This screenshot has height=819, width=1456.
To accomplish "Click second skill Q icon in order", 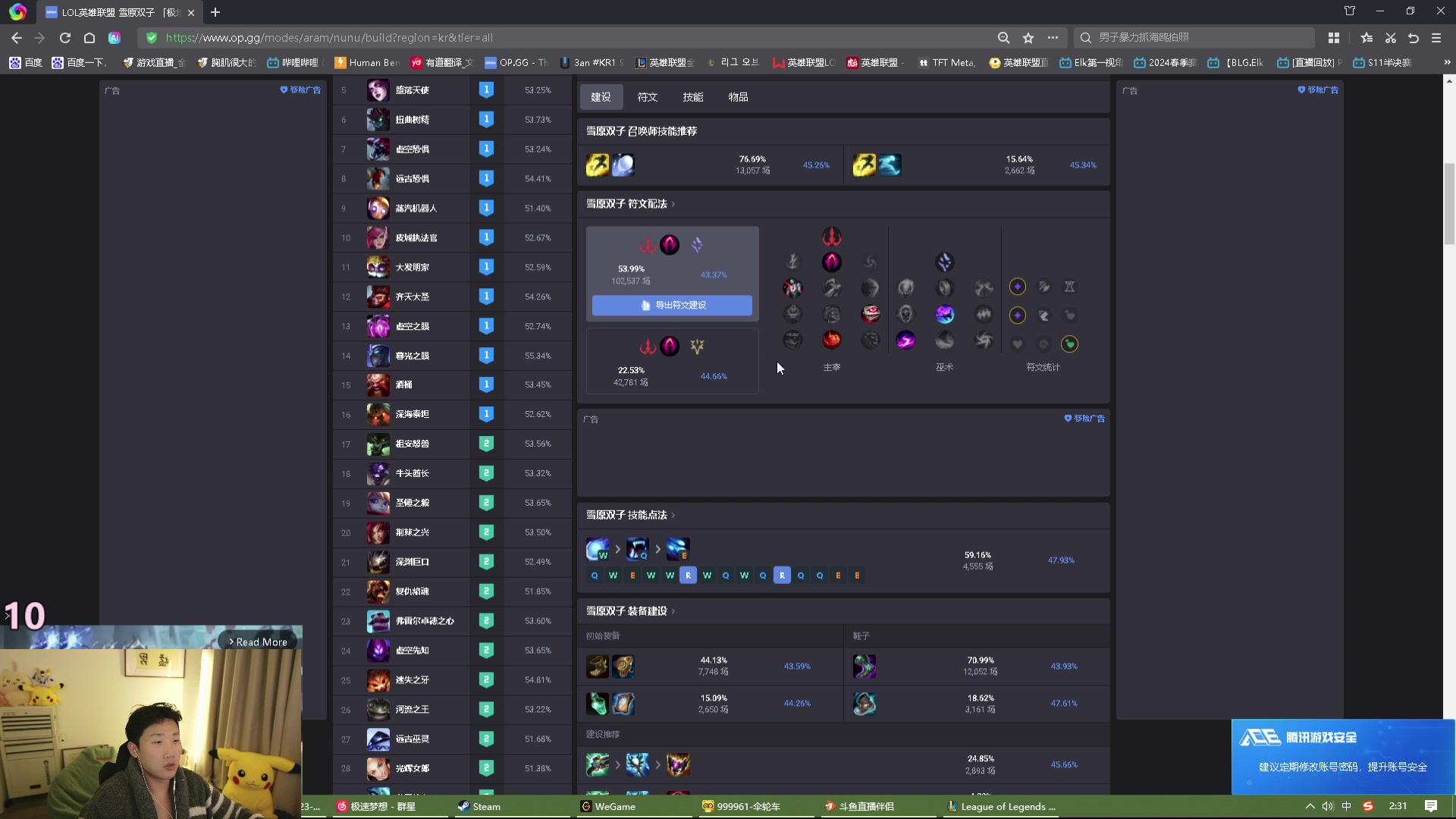I will (x=638, y=549).
